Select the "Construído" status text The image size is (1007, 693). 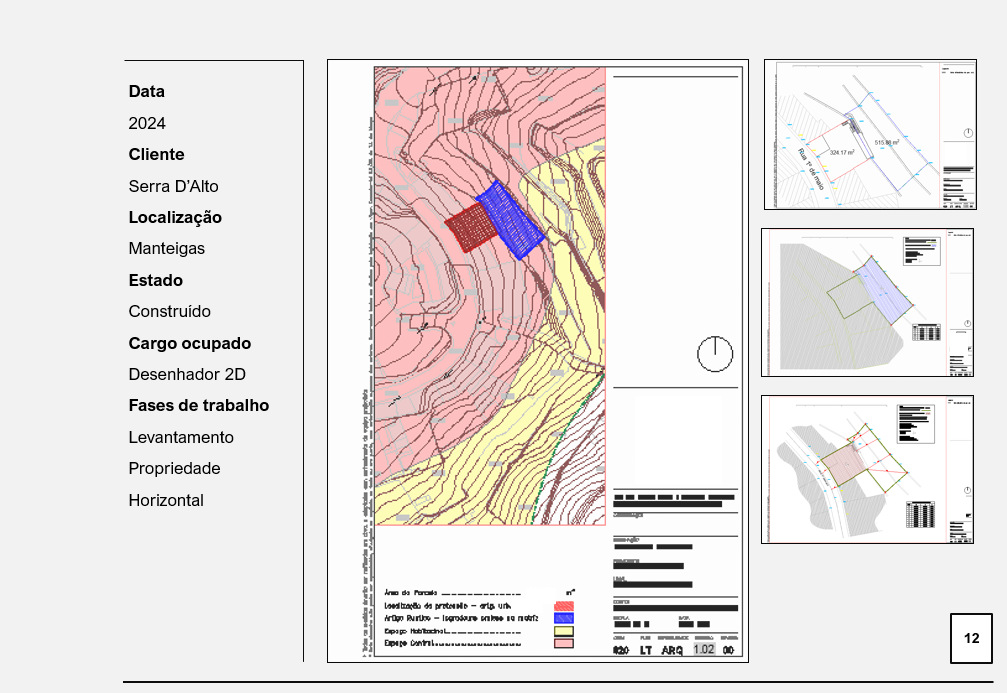[x=170, y=311]
